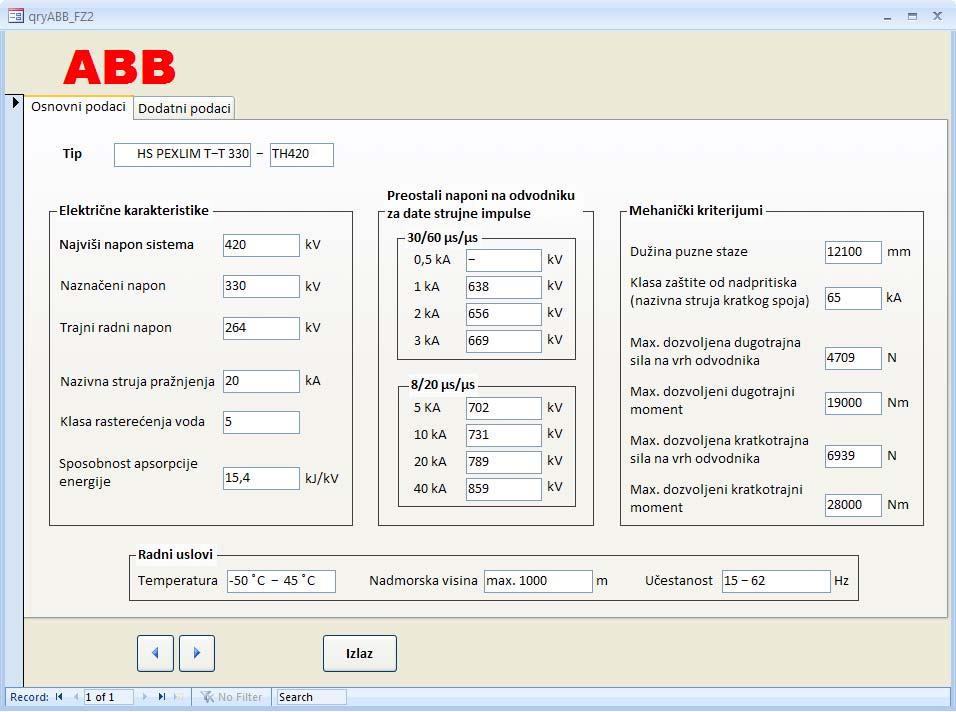The width and height of the screenshot is (956, 712).
Task: Click the 40 kA field showing 859
Action: pos(504,489)
